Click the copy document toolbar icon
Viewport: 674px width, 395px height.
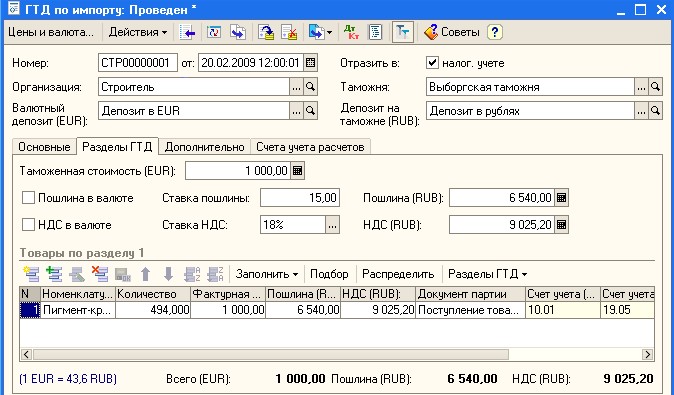tap(238, 32)
